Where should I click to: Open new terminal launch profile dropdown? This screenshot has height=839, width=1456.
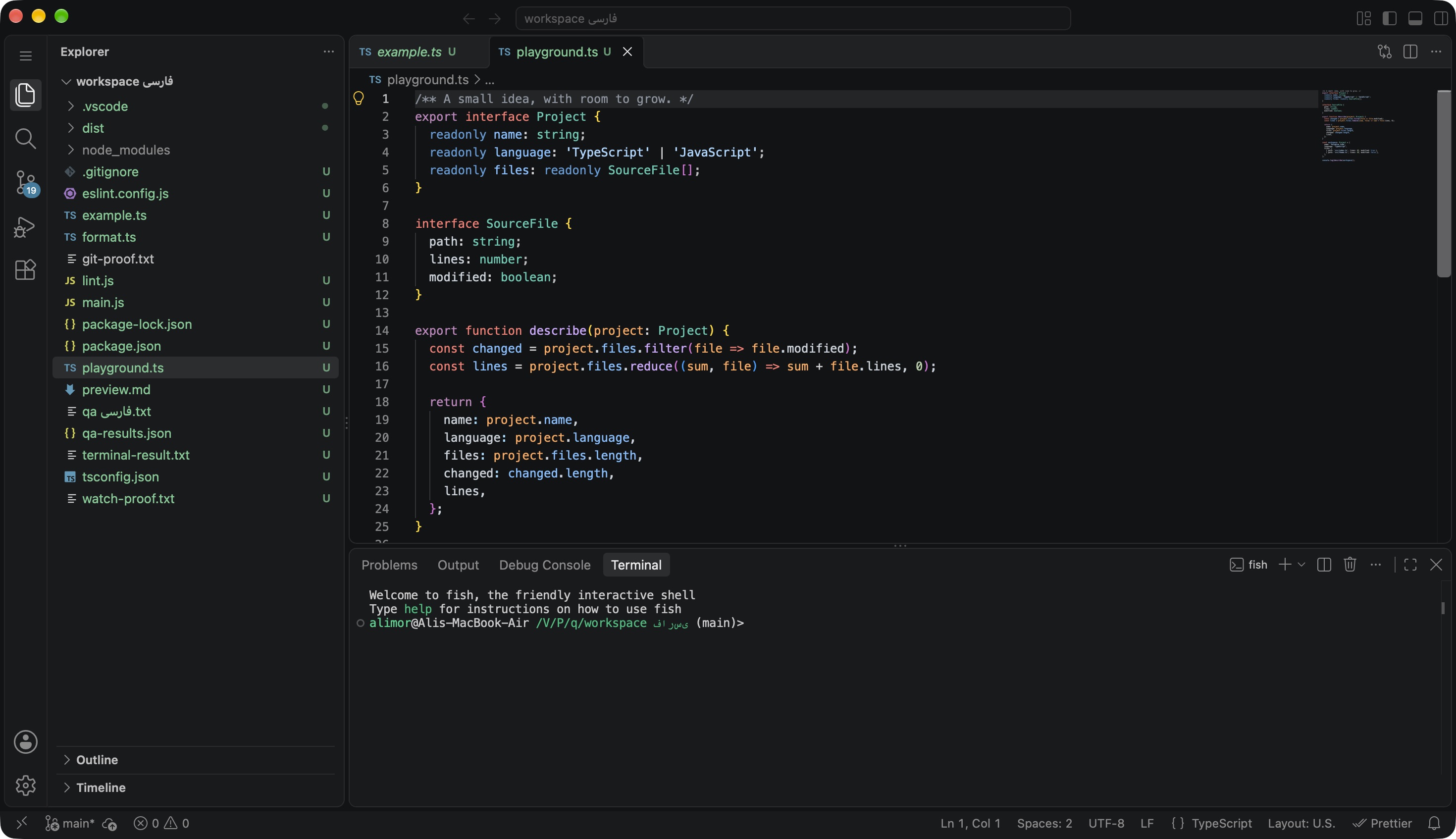1301,565
